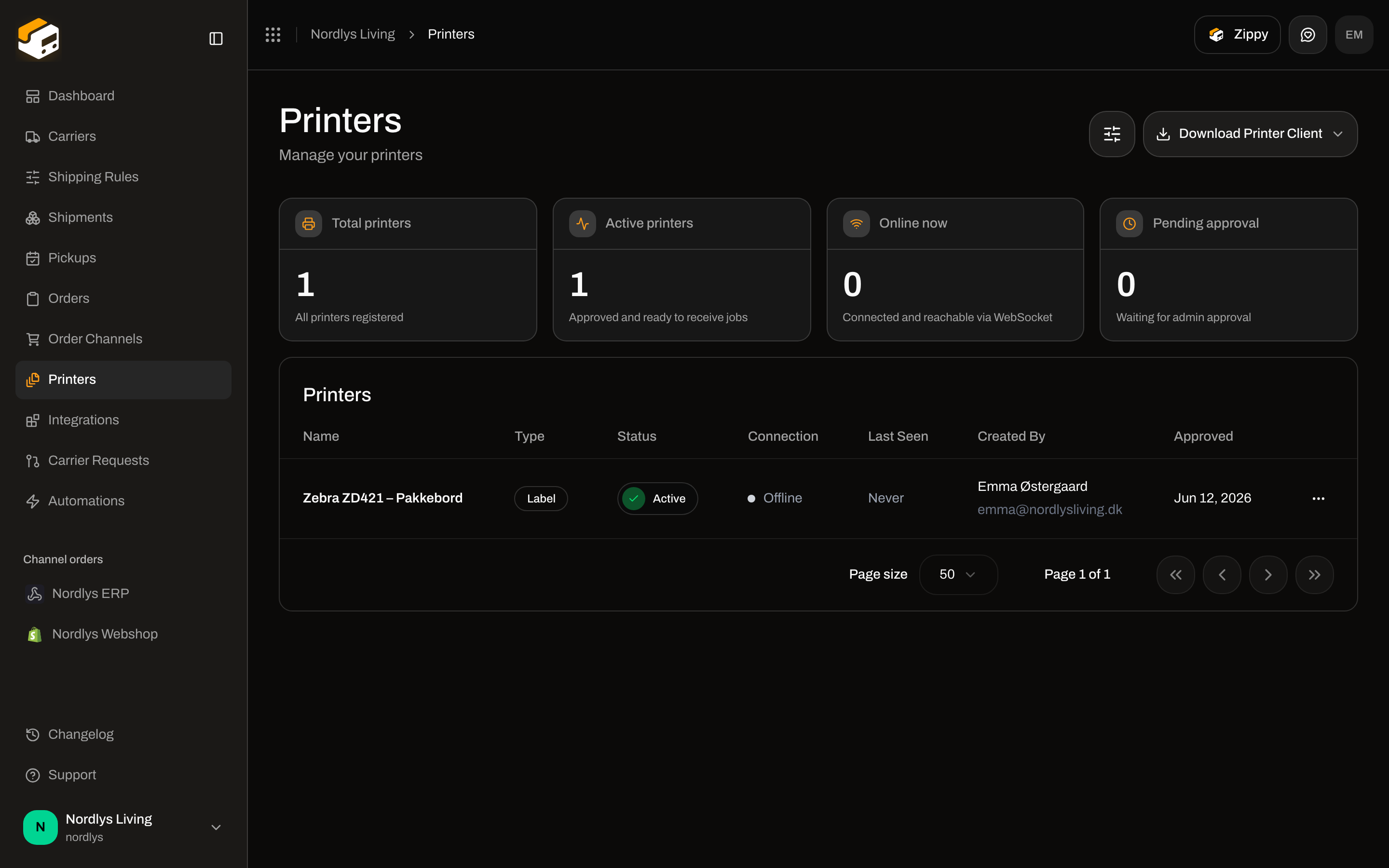Sort by Last Seen column header
This screenshot has height=868, width=1389.
(x=898, y=436)
